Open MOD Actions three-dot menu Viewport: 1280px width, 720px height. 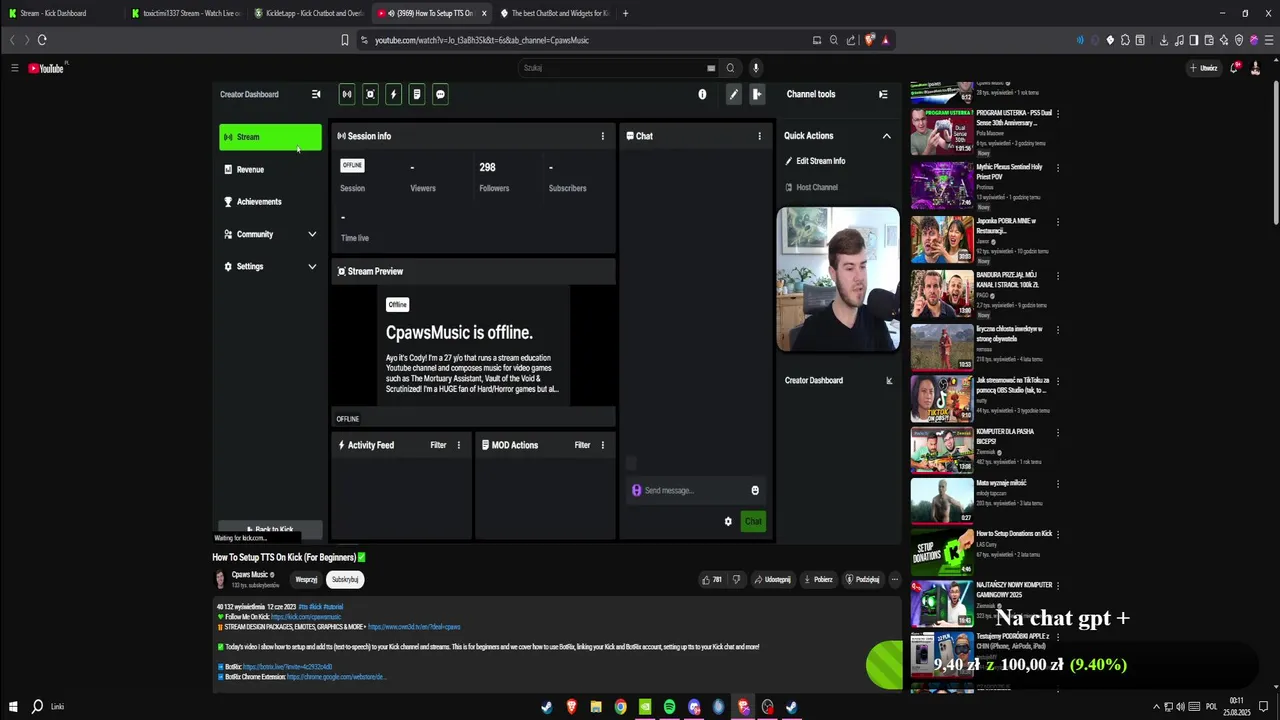(x=602, y=445)
